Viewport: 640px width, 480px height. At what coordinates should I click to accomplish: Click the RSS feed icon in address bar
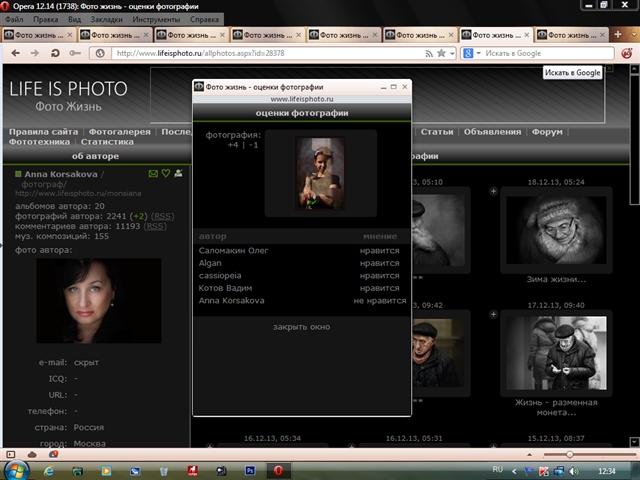(x=428, y=53)
